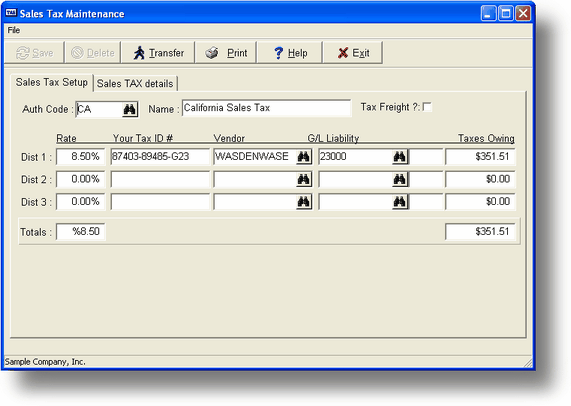
Task: Click Dist 1 G/L Liability field 23000
Action: click(355, 157)
